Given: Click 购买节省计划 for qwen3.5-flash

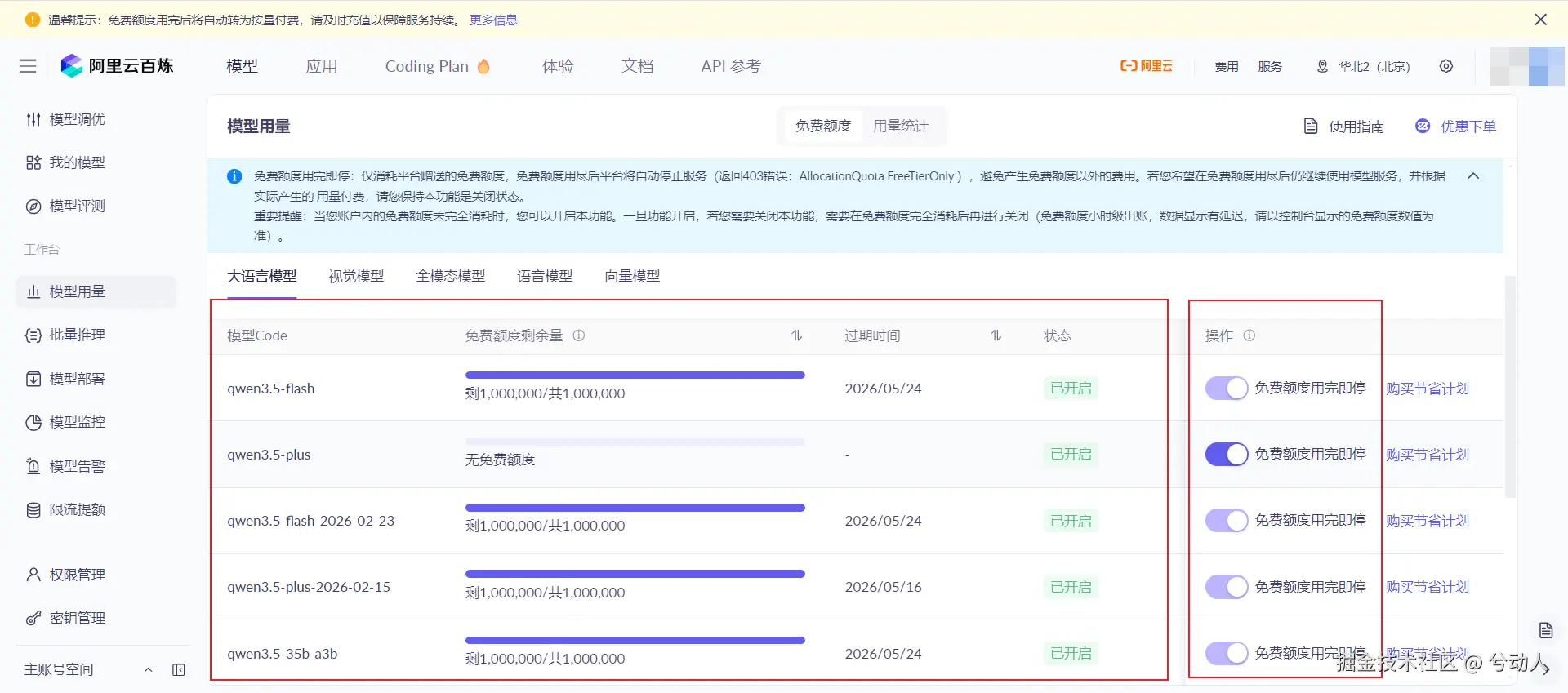Looking at the screenshot, I should [1428, 389].
